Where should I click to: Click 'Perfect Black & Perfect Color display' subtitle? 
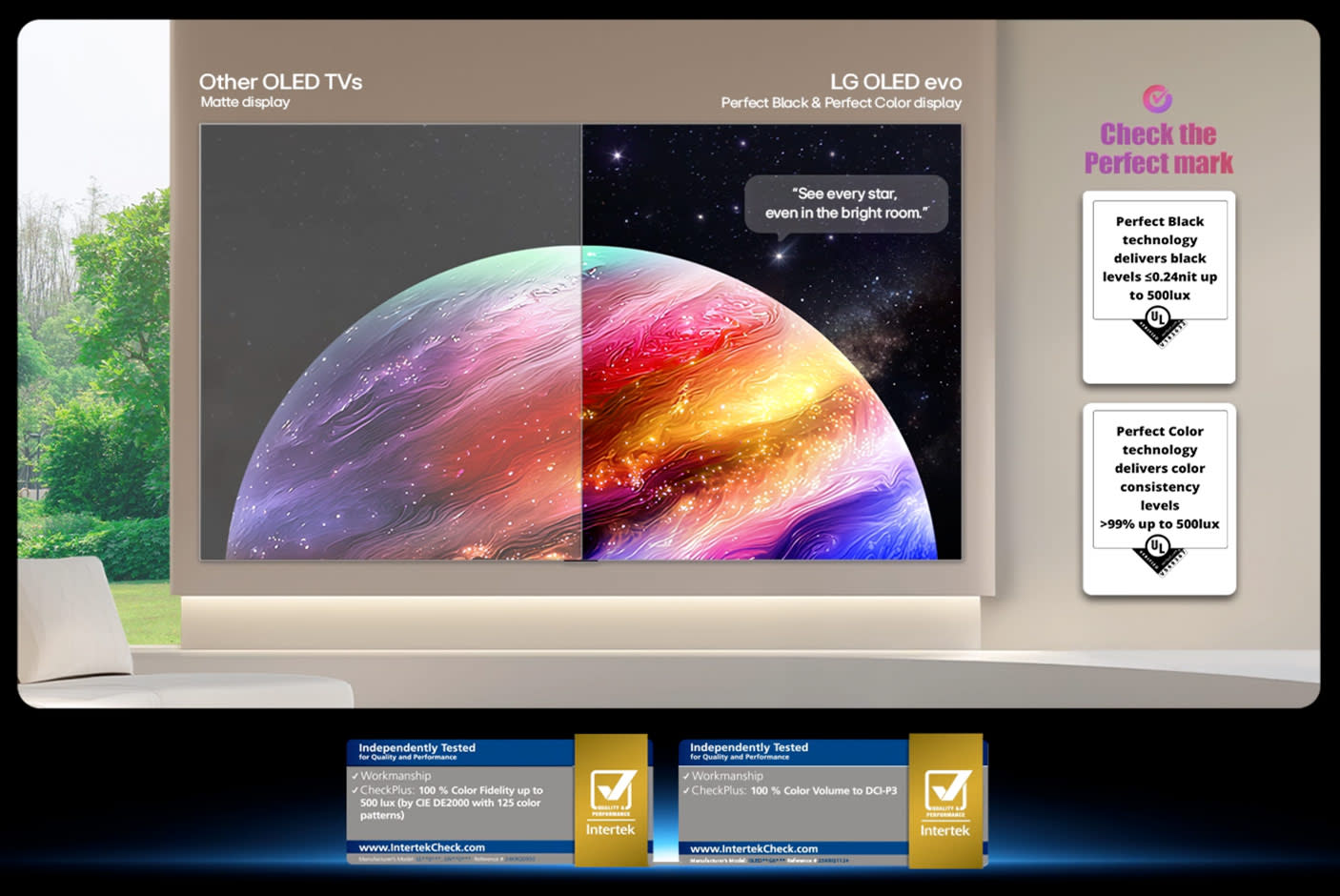point(842,103)
